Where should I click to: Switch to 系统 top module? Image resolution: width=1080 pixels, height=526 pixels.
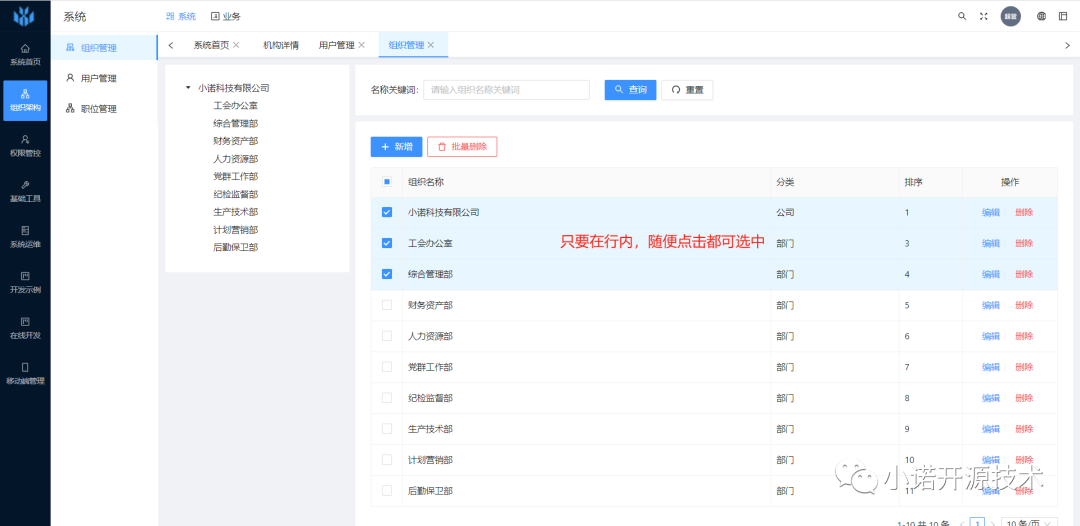tap(180, 17)
